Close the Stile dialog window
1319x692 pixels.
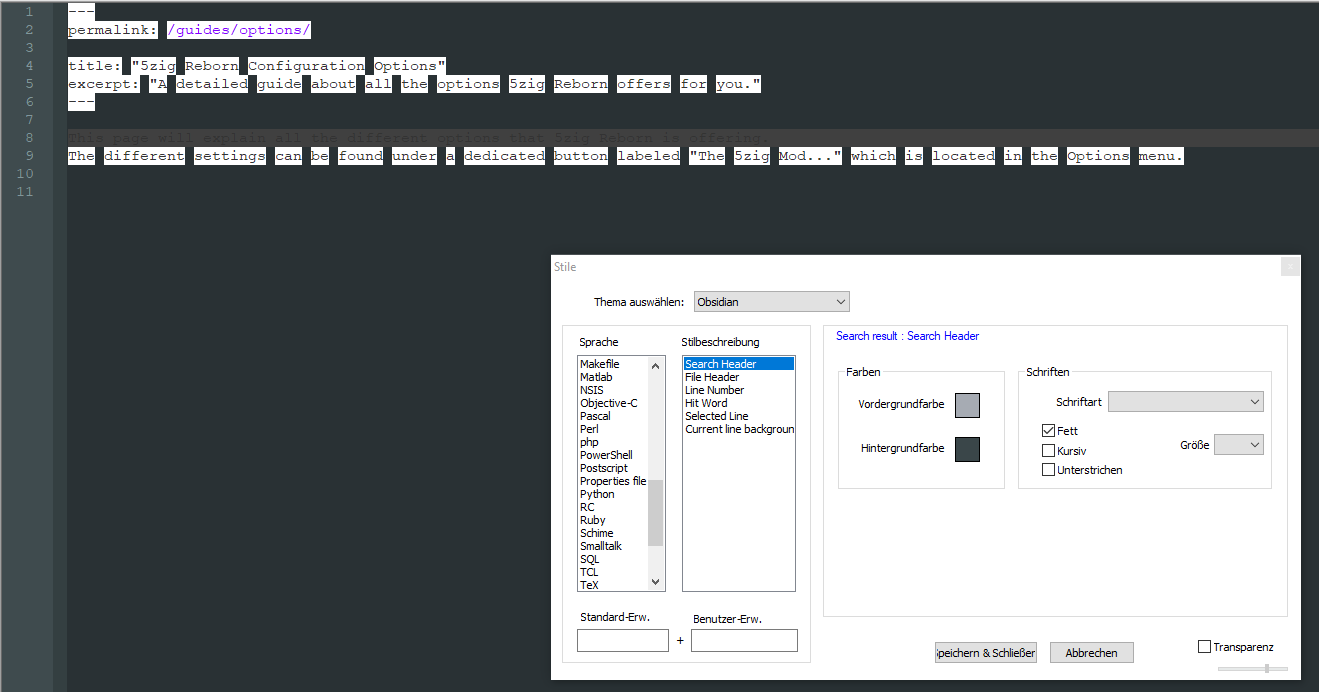(x=1290, y=266)
